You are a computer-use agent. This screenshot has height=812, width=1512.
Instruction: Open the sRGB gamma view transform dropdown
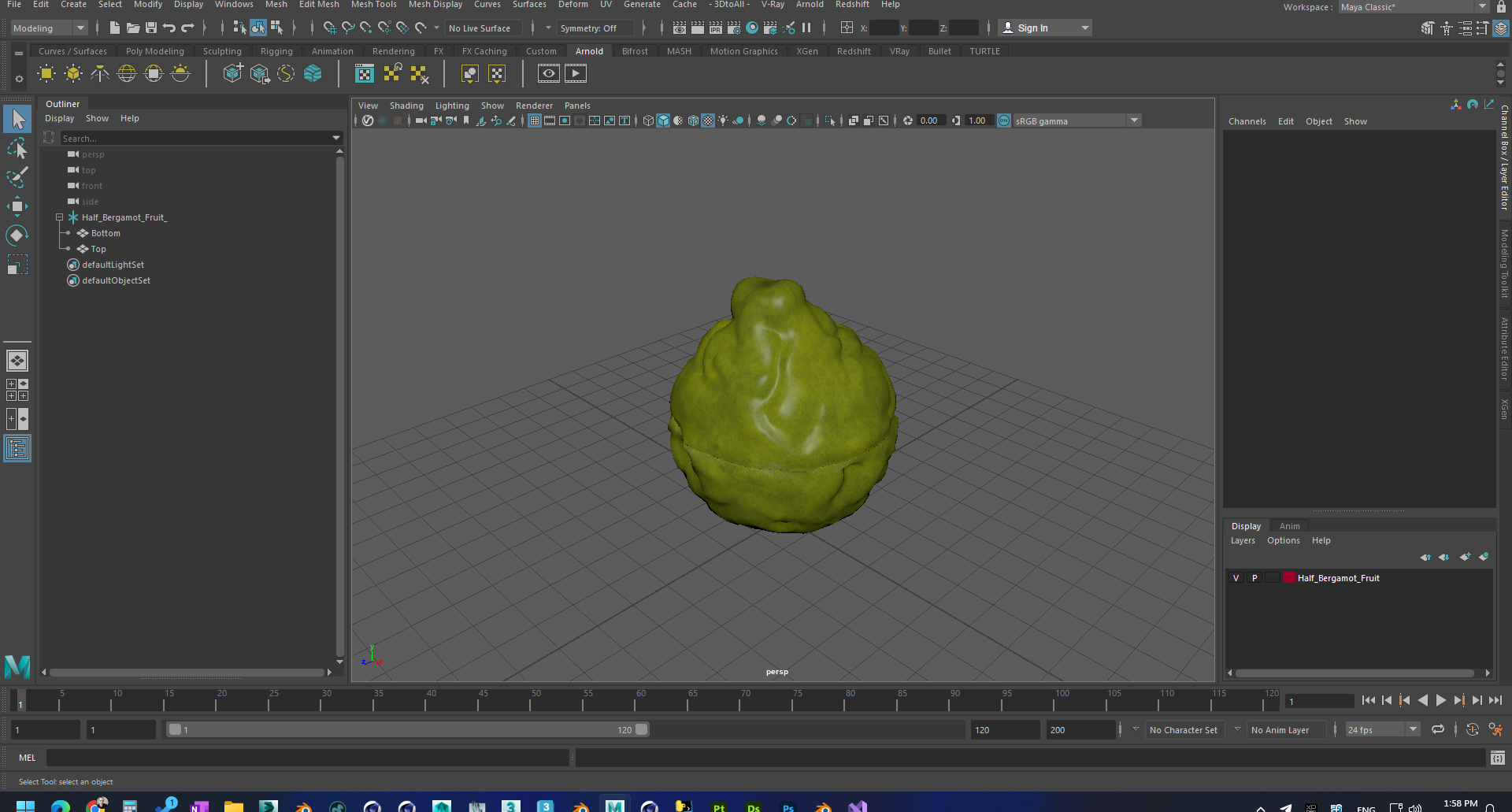pos(1077,121)
